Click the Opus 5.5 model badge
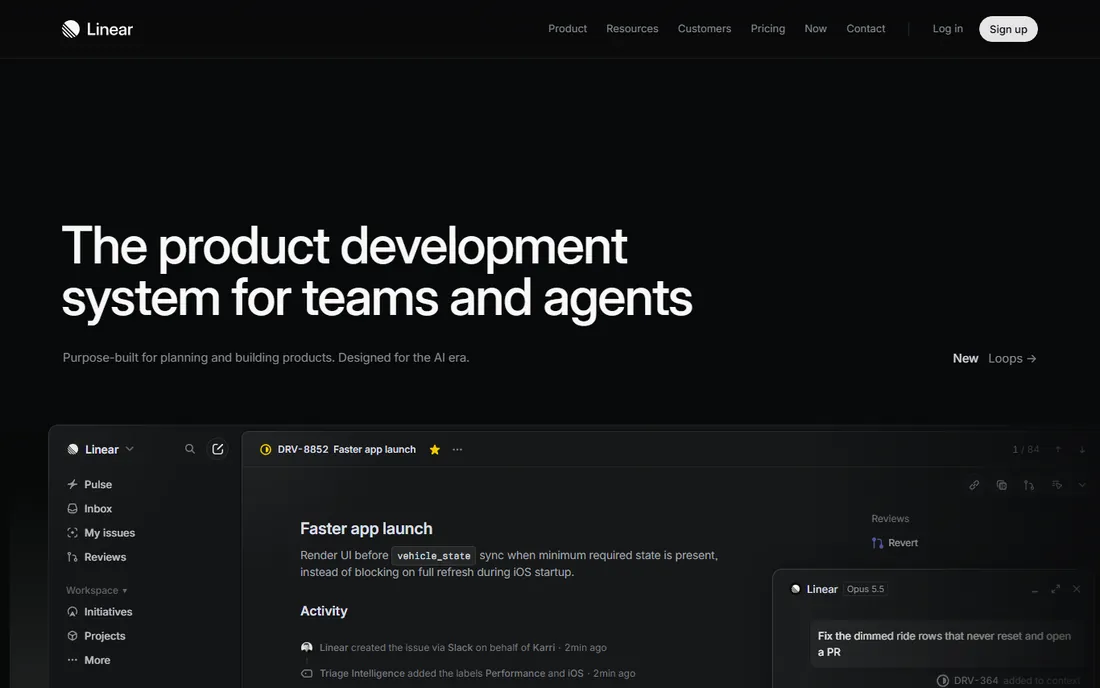 pos(865,589)
